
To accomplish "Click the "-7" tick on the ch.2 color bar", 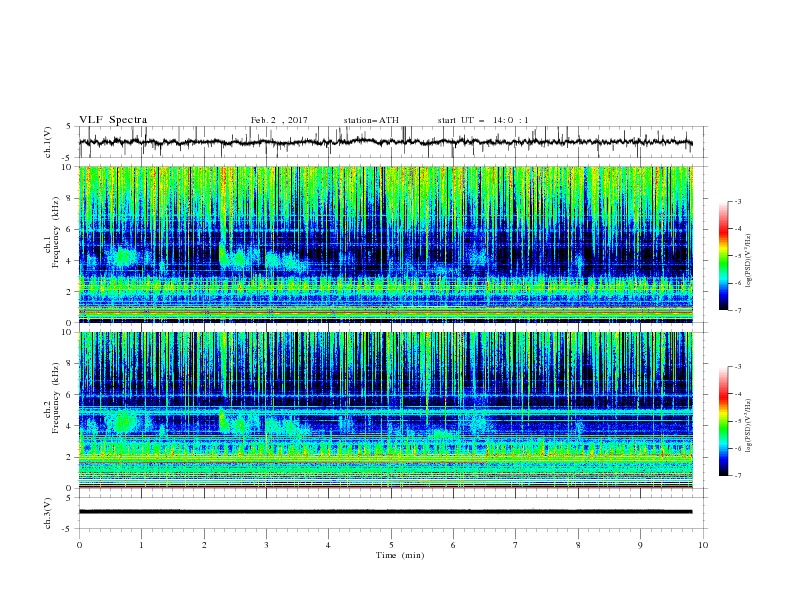I will (x=737, y=475).
